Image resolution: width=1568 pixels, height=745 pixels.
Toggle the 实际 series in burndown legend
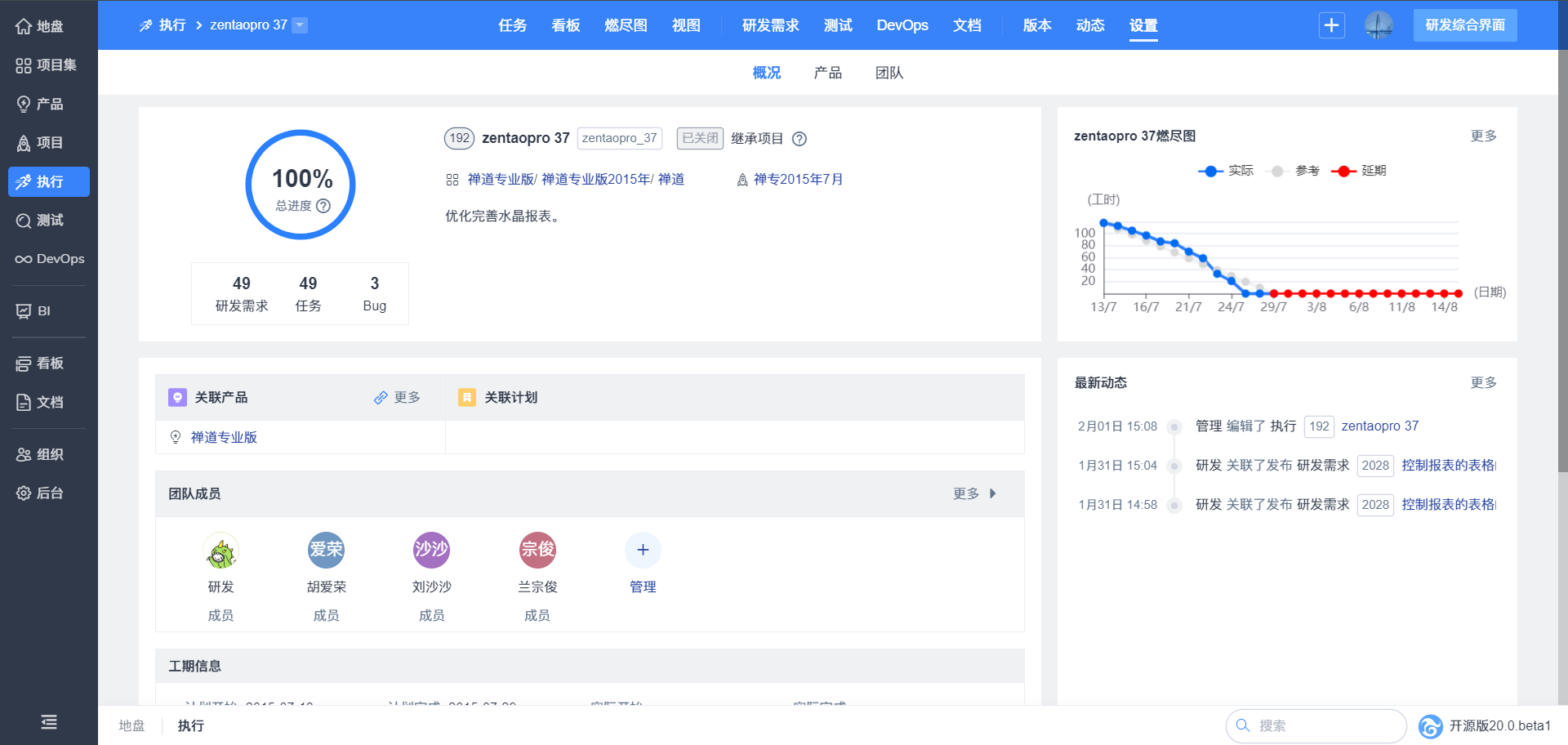tap(1225, 171)
